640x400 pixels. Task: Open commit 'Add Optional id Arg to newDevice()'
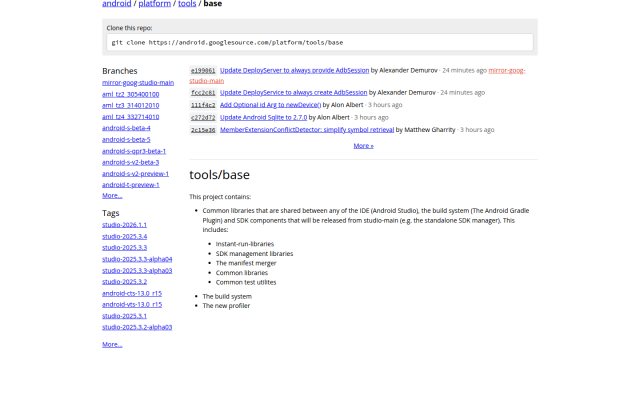tap(270, 105)
